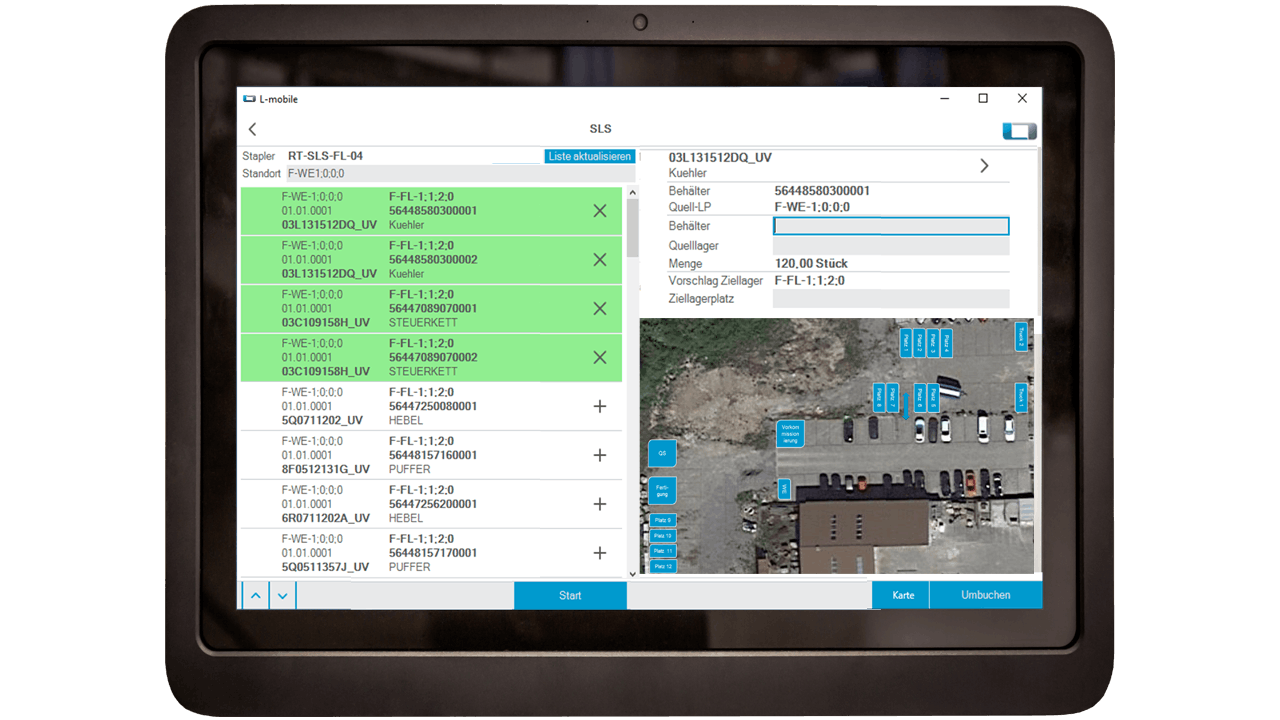This screenshot has height=720, width=1280.
Task: Select row 5Q0511357J_UV PUFFER
Action: [431, 553]
